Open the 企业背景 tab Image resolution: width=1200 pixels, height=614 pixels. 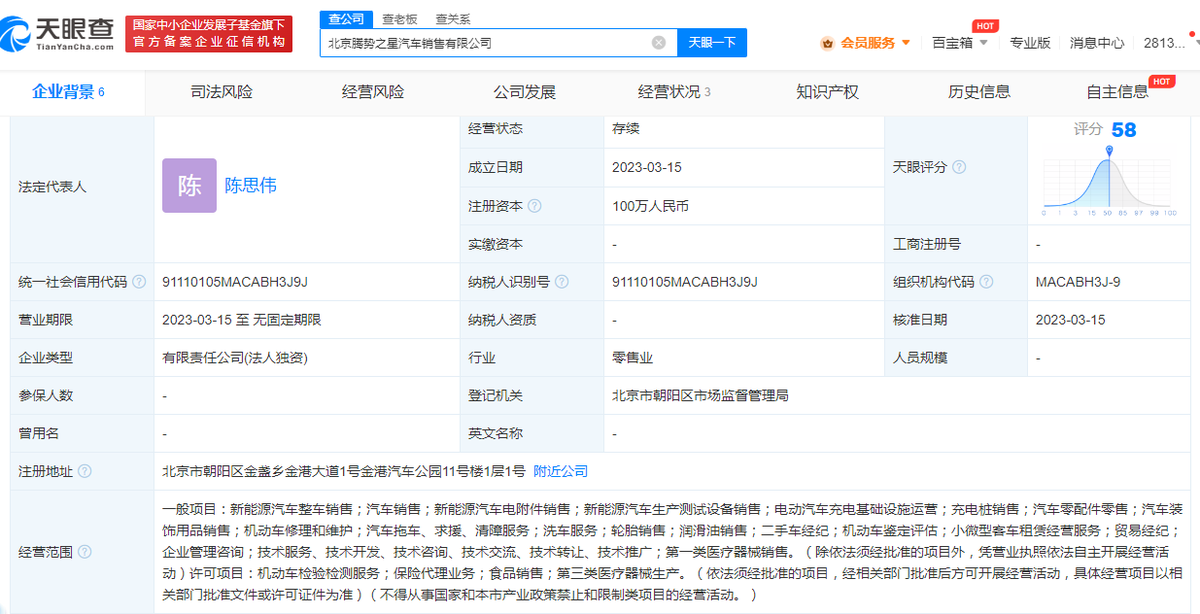[68, 92]
